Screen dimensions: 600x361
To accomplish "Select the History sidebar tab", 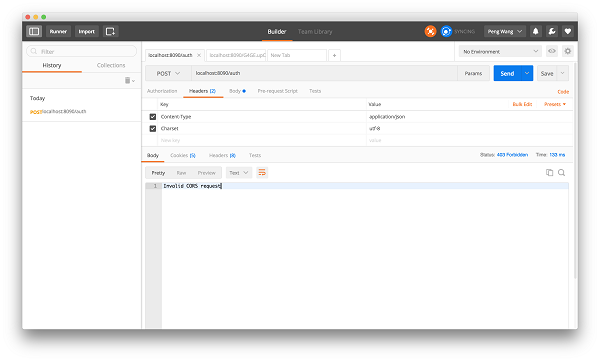I will coord(52,65).
